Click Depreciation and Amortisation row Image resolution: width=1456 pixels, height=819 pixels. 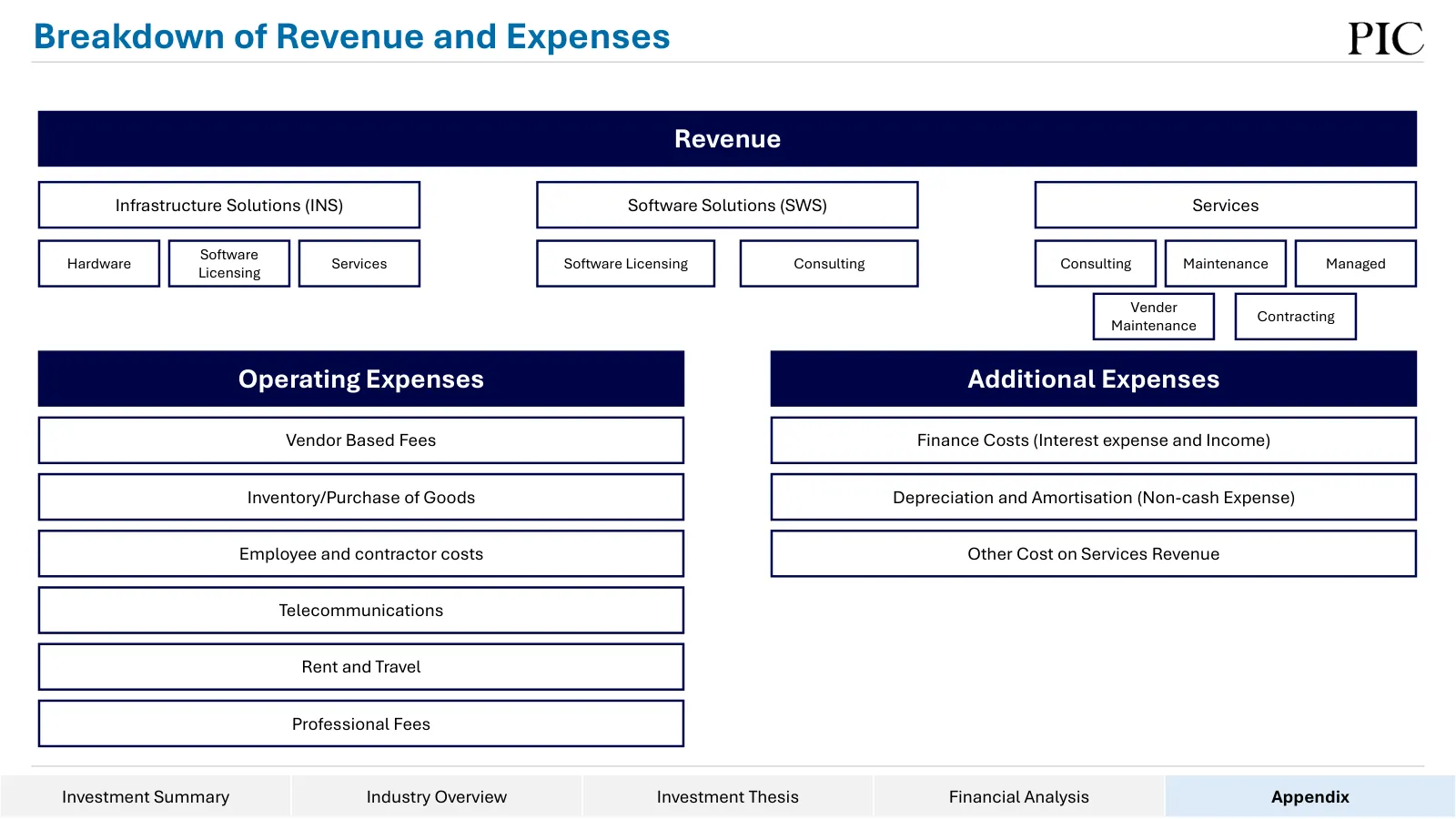pos(1094,497)
